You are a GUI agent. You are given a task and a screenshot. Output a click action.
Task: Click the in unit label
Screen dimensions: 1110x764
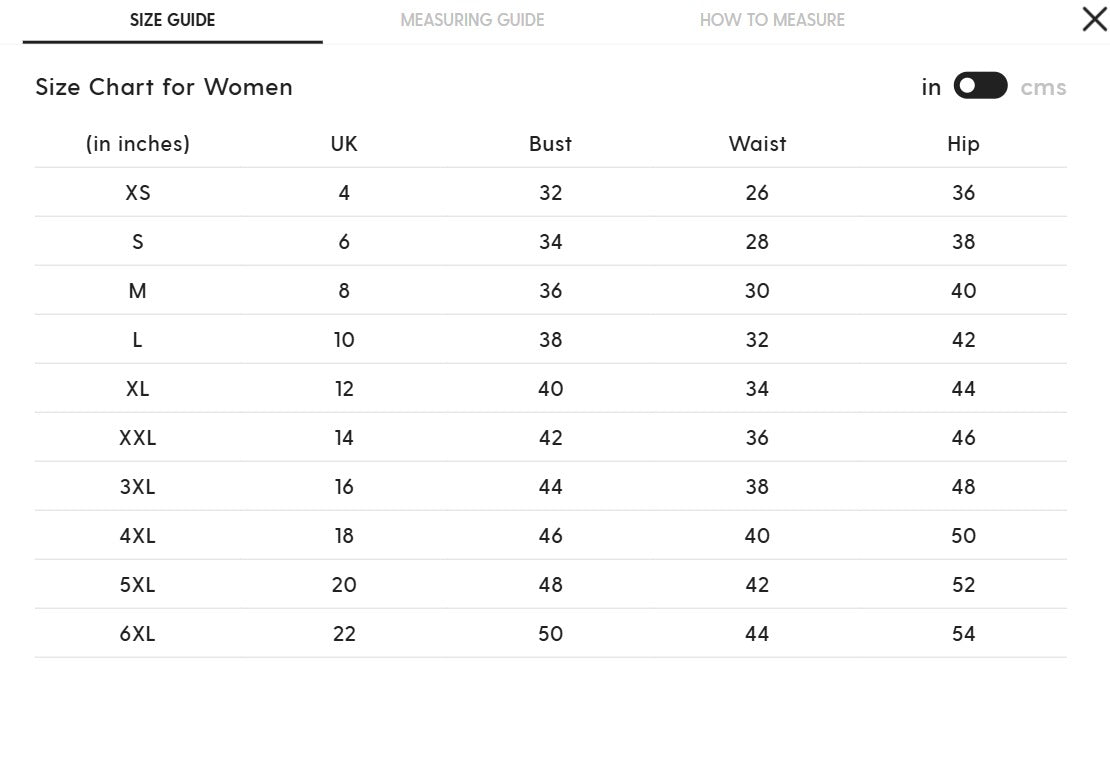pos(931,86)
